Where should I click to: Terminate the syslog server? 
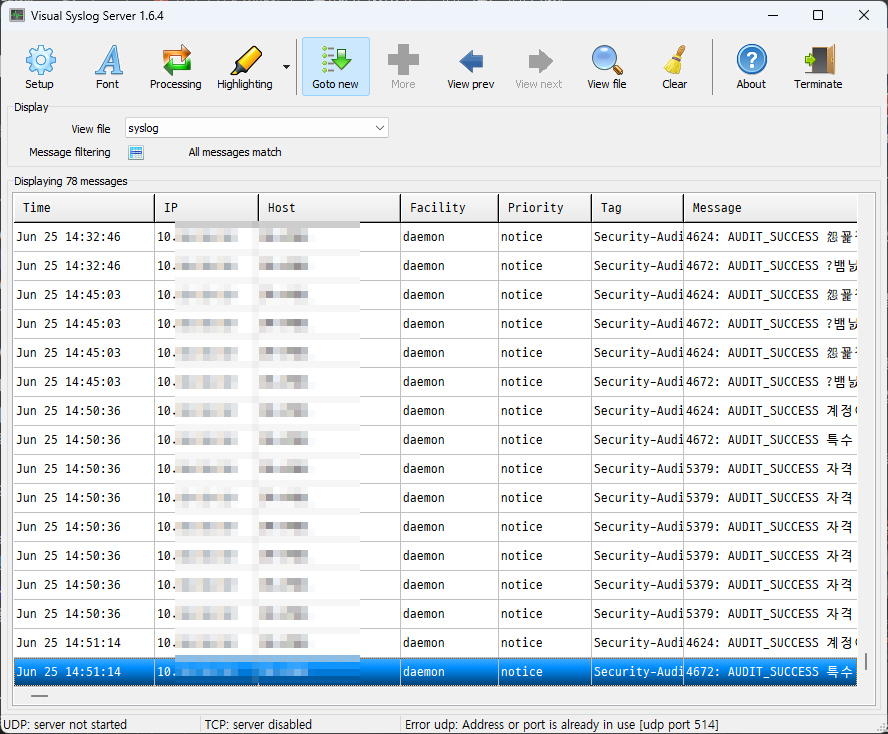pos(818,67)
